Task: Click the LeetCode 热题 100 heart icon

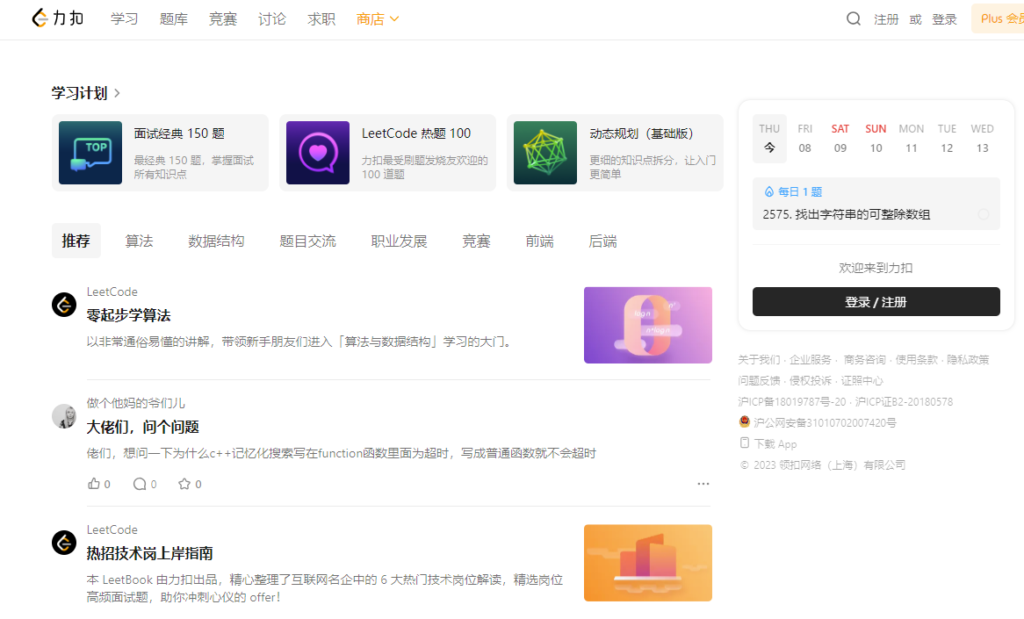Action: pos(317,153)
